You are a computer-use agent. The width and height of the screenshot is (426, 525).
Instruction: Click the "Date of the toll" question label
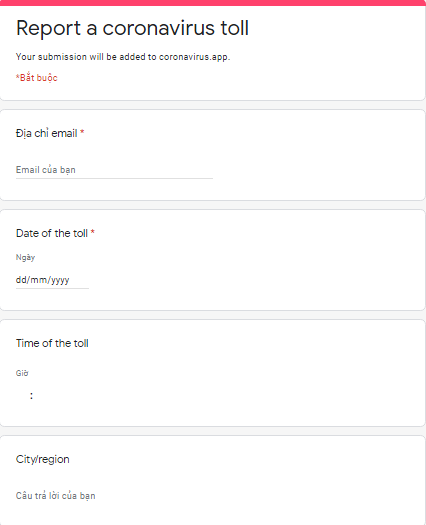pyautogui.click(x=52, y=233)
